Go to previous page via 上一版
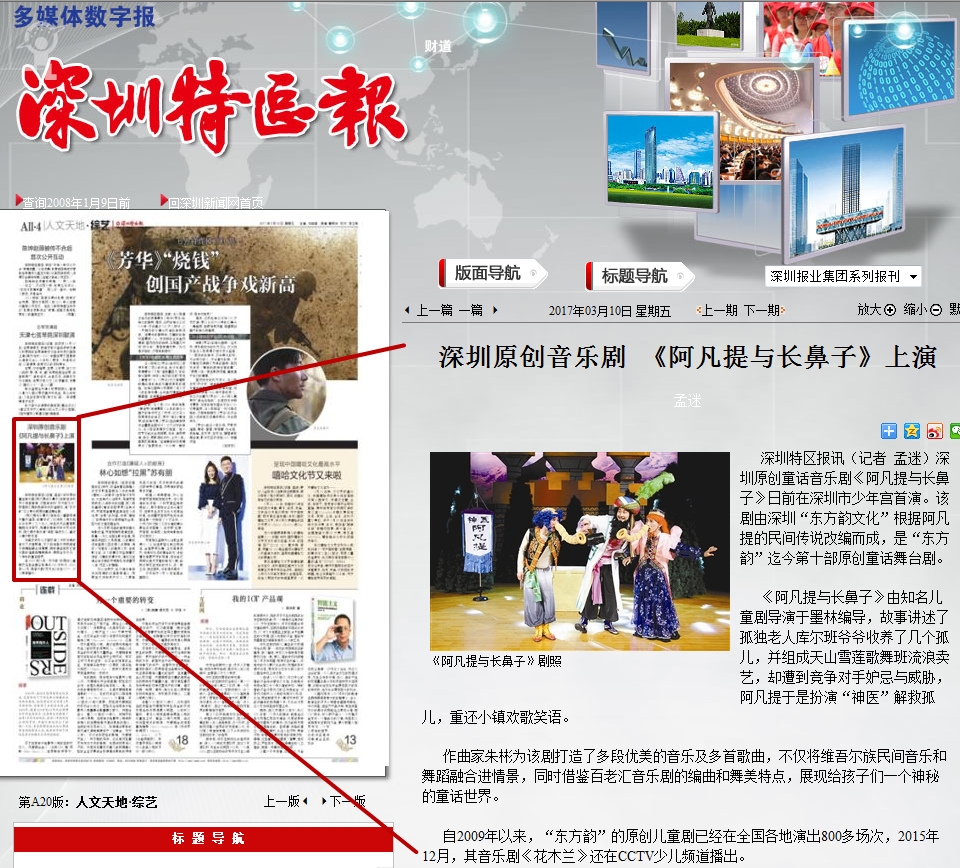 (x=287, y=801)
